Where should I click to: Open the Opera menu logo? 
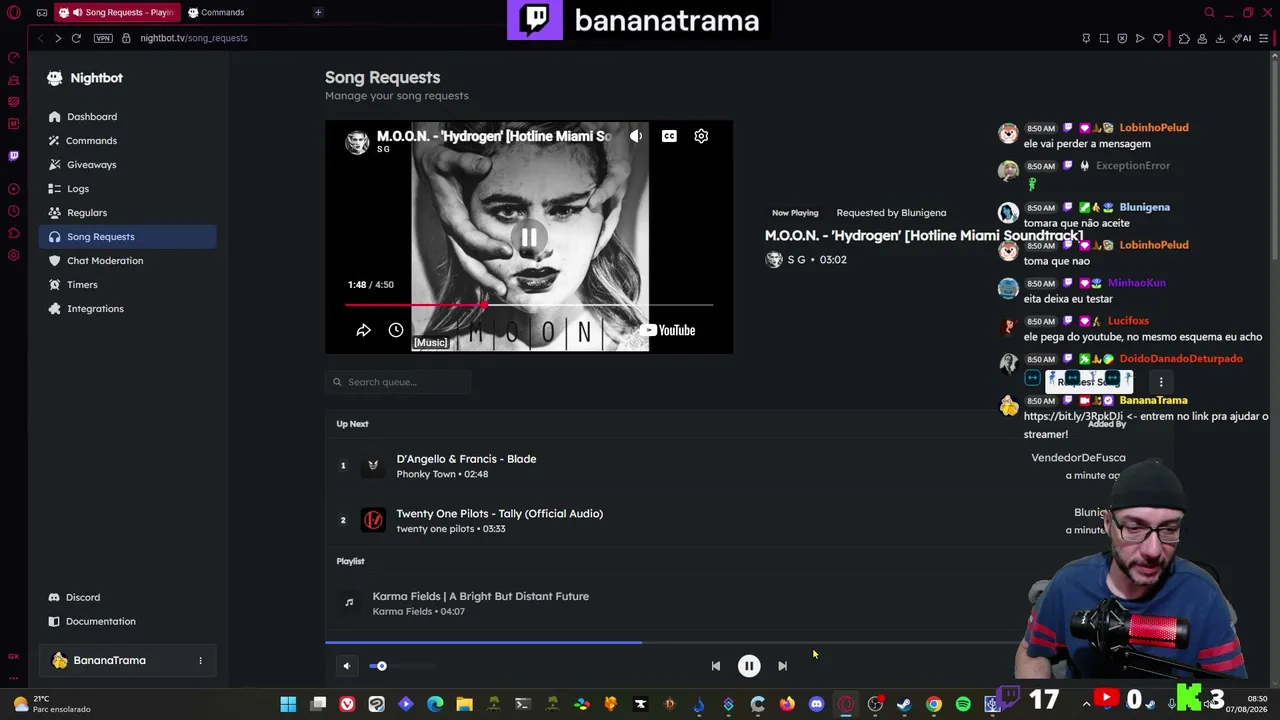click(14, 13)
